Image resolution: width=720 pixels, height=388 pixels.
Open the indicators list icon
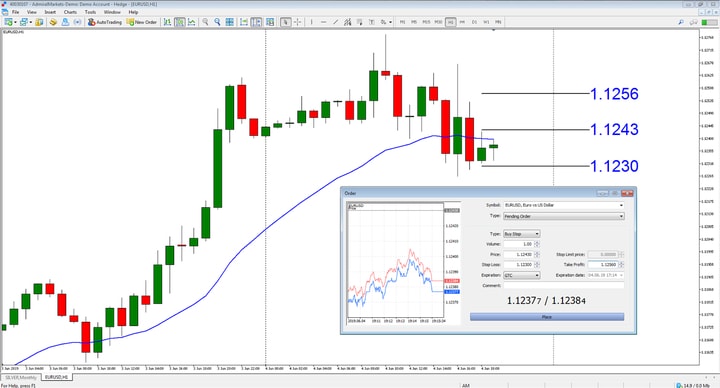tap(270, 22)
